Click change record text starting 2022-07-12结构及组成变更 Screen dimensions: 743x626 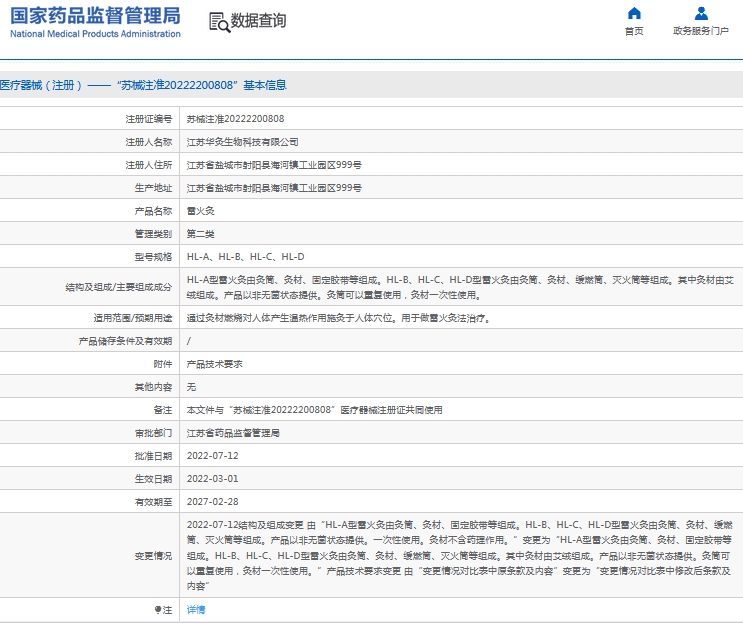pos(460,555)
